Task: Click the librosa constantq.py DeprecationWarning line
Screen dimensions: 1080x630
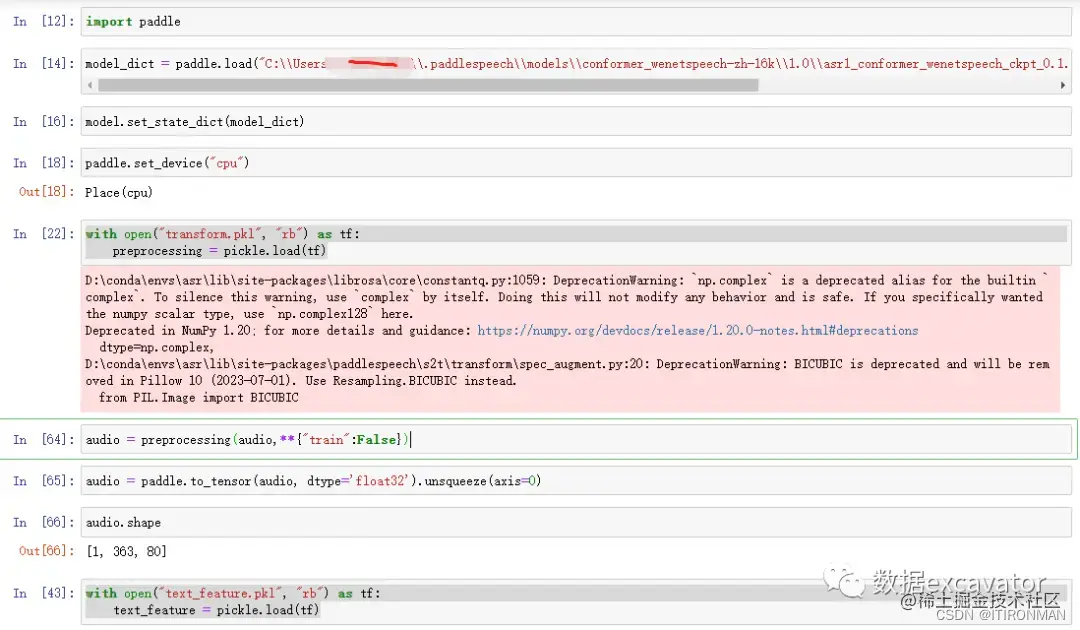Action: click(x=566, y=280)
